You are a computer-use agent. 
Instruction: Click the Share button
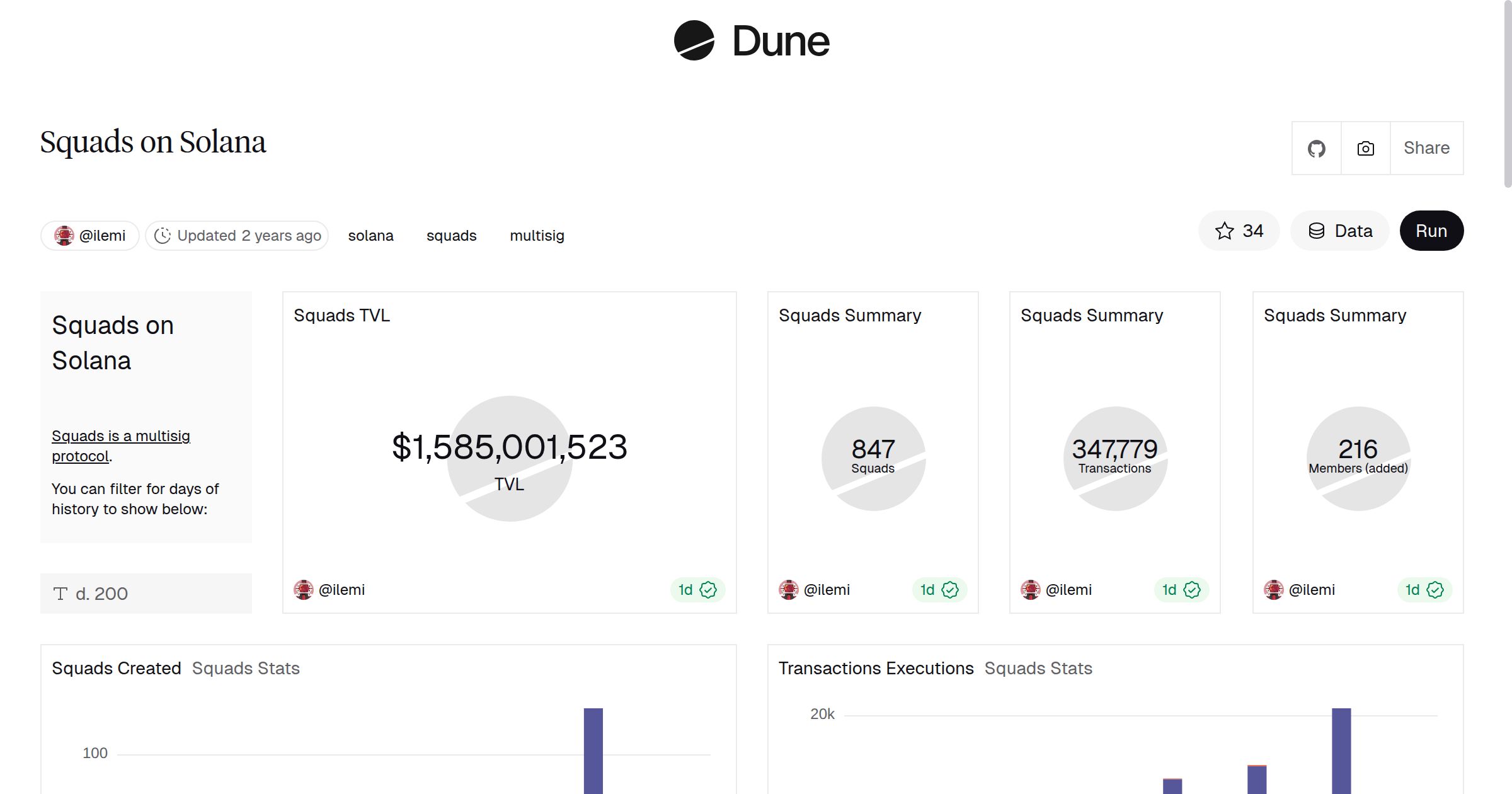click(1426, 148)
